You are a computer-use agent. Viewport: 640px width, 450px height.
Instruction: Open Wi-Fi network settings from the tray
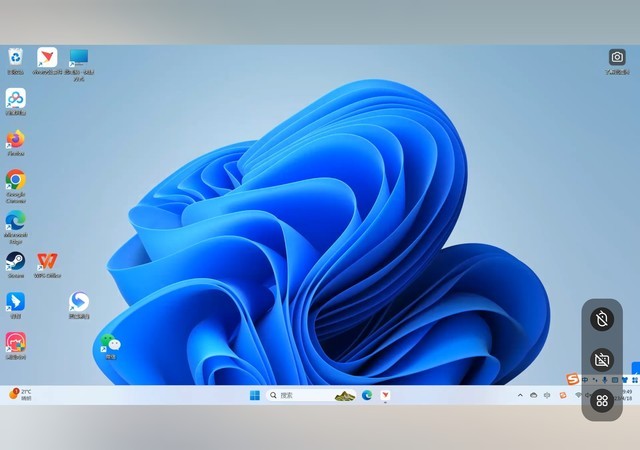click(x=578, y=395)
